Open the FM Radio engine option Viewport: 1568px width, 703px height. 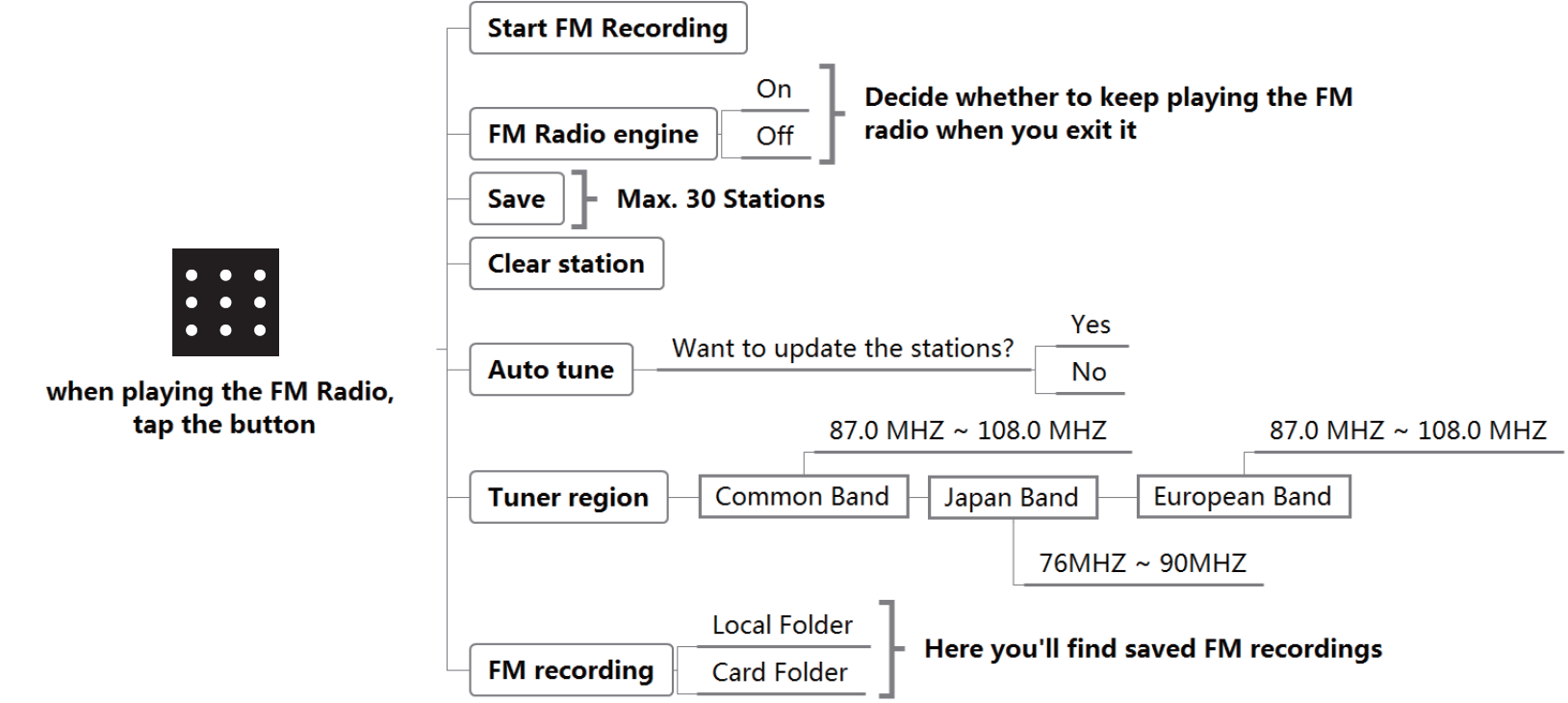tap(593, 134)
